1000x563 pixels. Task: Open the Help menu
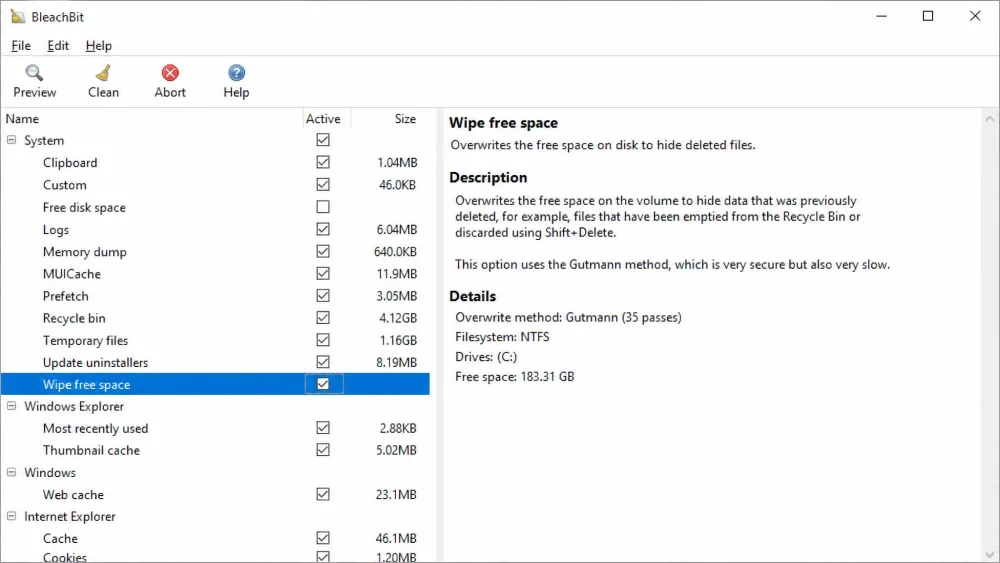(x=98, y=45)
